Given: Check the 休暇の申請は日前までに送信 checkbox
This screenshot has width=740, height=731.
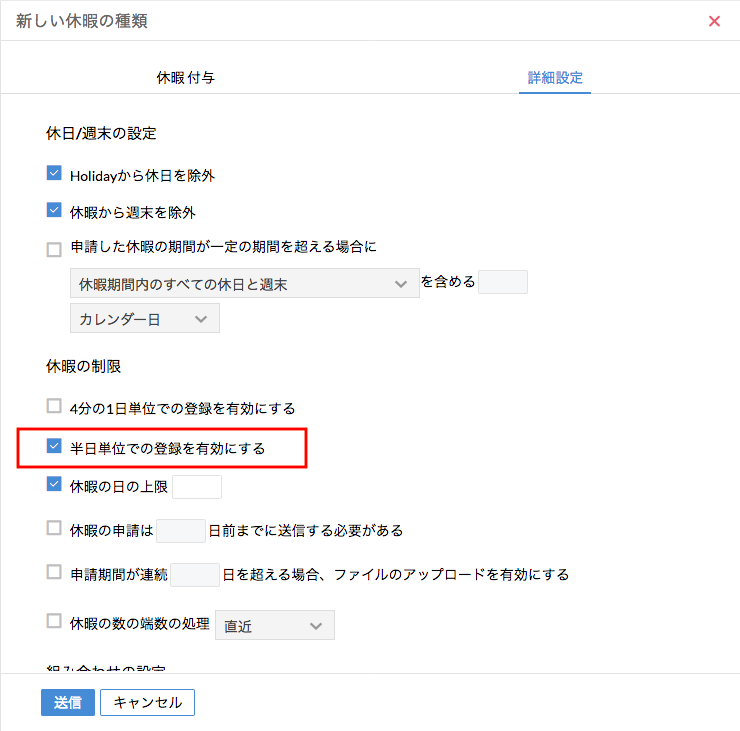Looking at the screenshot, I should click(54, 528).
